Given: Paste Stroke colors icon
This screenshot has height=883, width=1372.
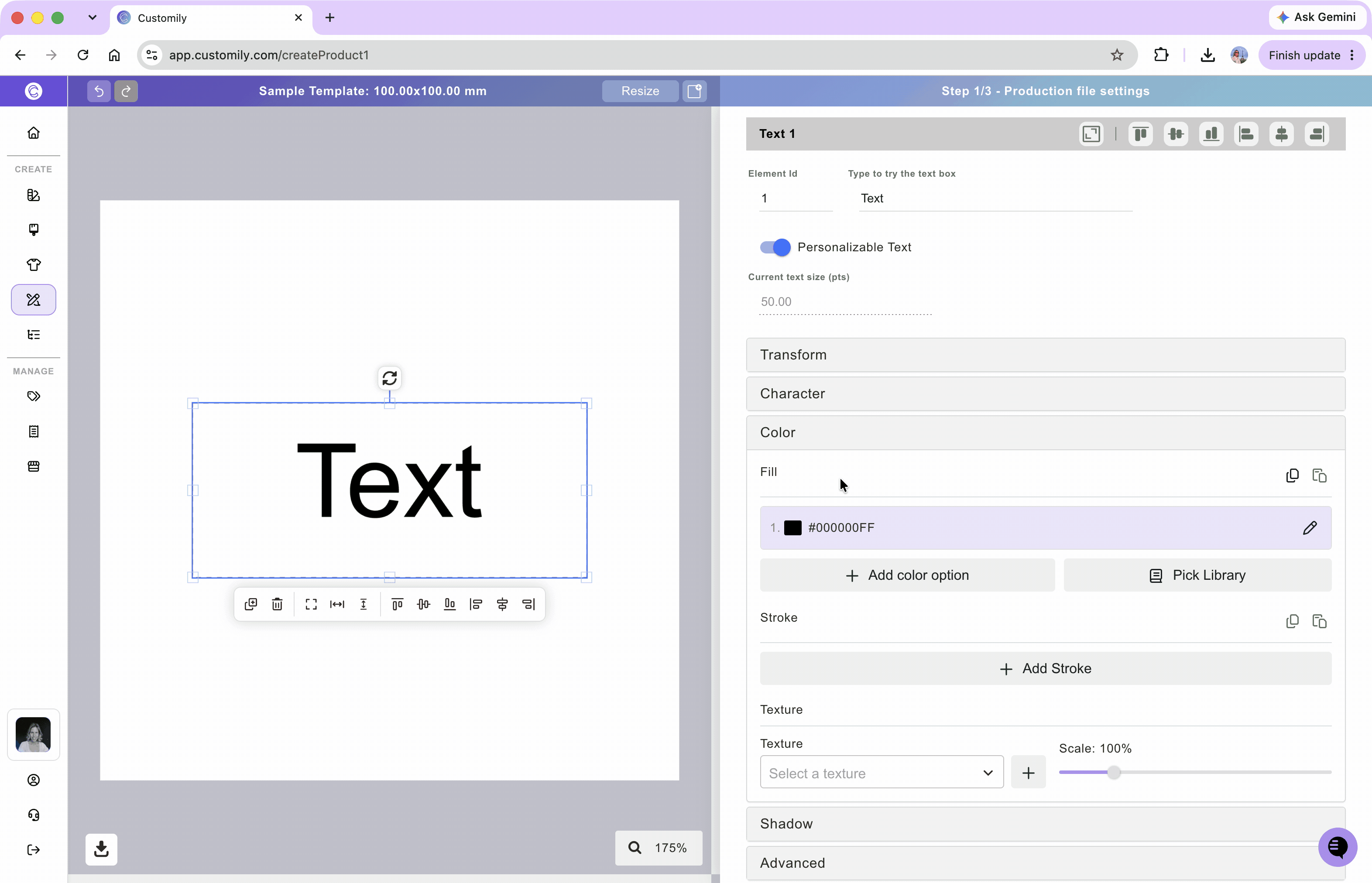Looking at the screenshot, I should point(1319,622).
